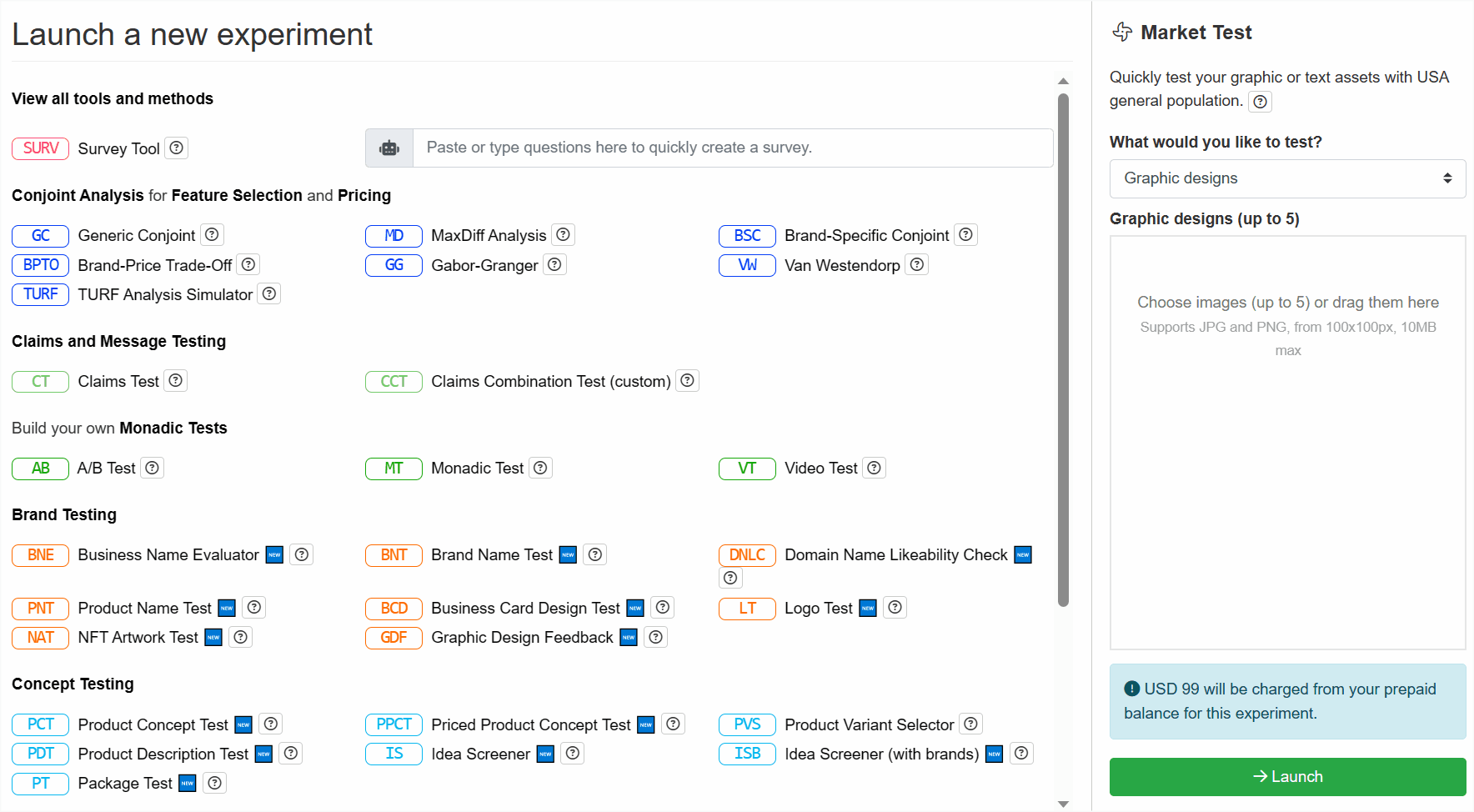Viewport: 1474px width, 812px height.
Task: Click the Product Description Test link
Action: (x=163, y=754)
